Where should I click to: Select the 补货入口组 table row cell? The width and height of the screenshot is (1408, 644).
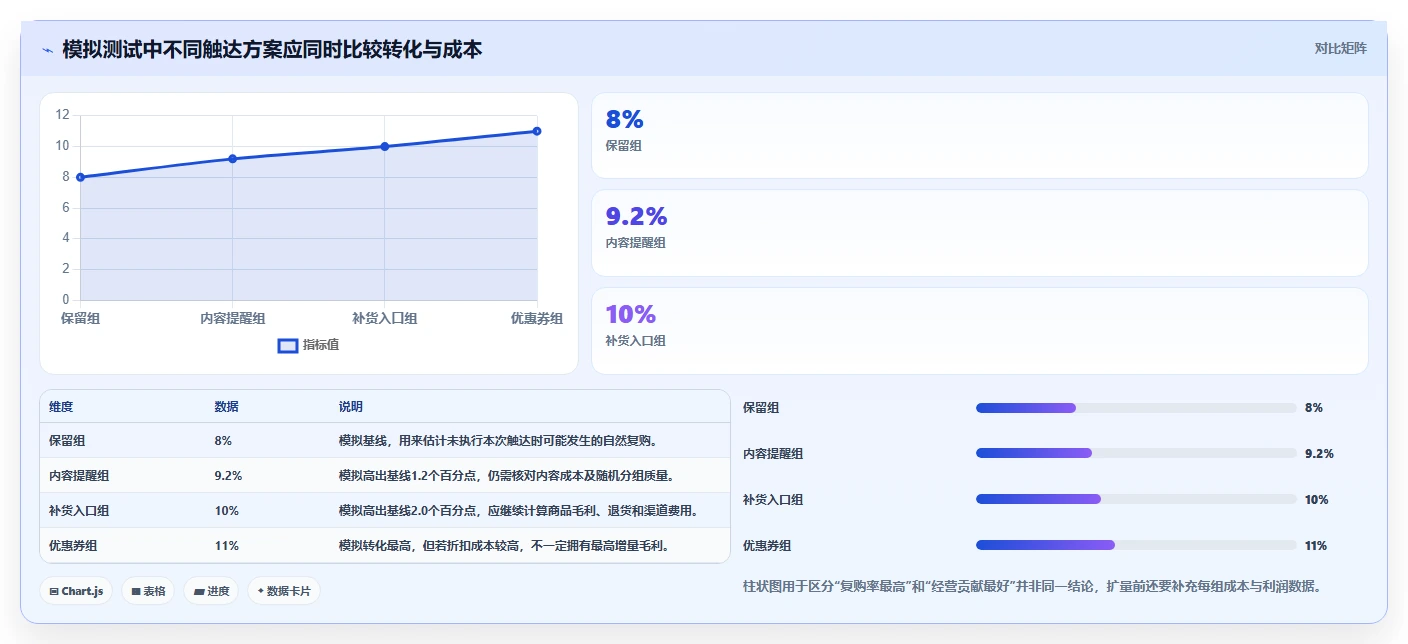tap(79, 510)
